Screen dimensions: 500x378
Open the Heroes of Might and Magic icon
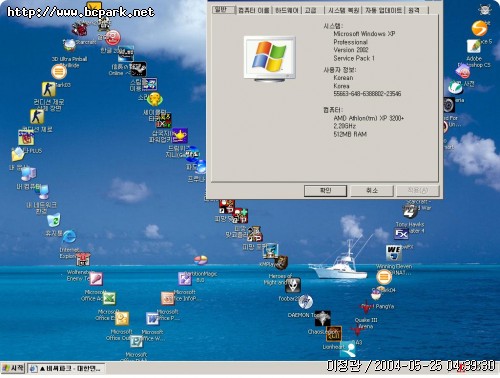coord(281,262)
